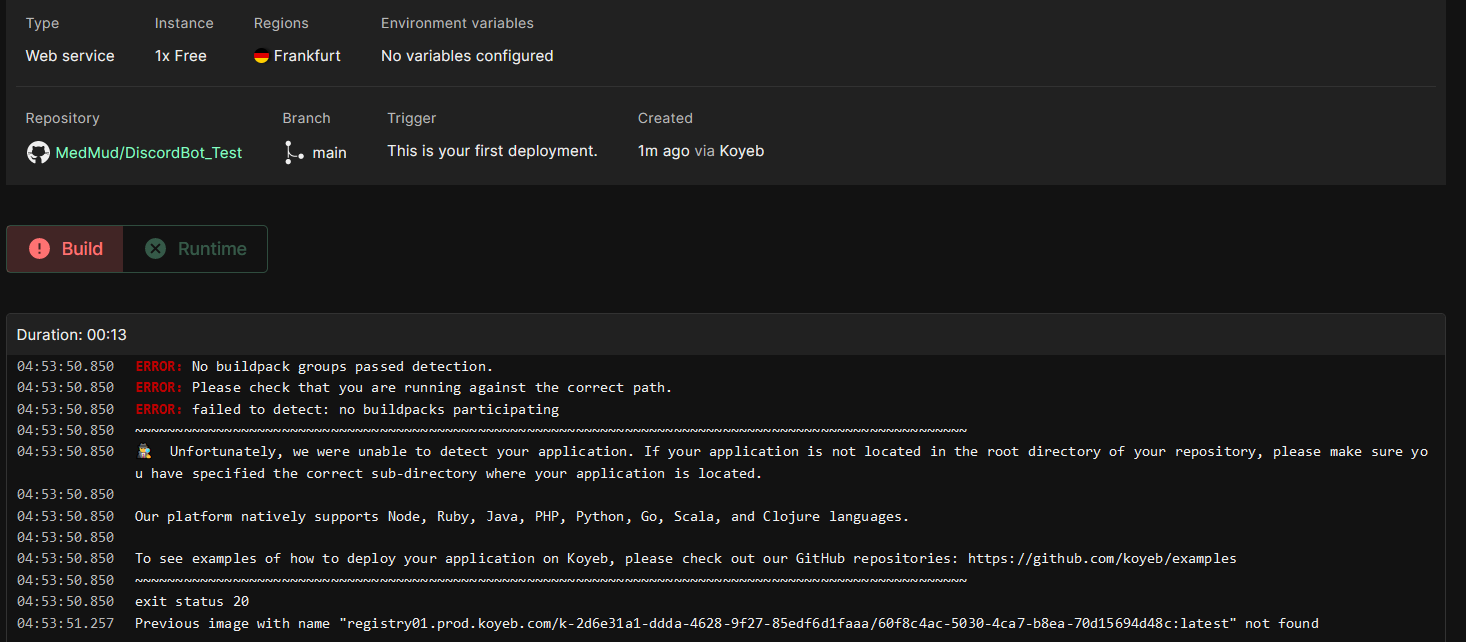Click the cancelled icon on Runtime tab
This screenshot has height=642, width=1466.
[155, 249]
